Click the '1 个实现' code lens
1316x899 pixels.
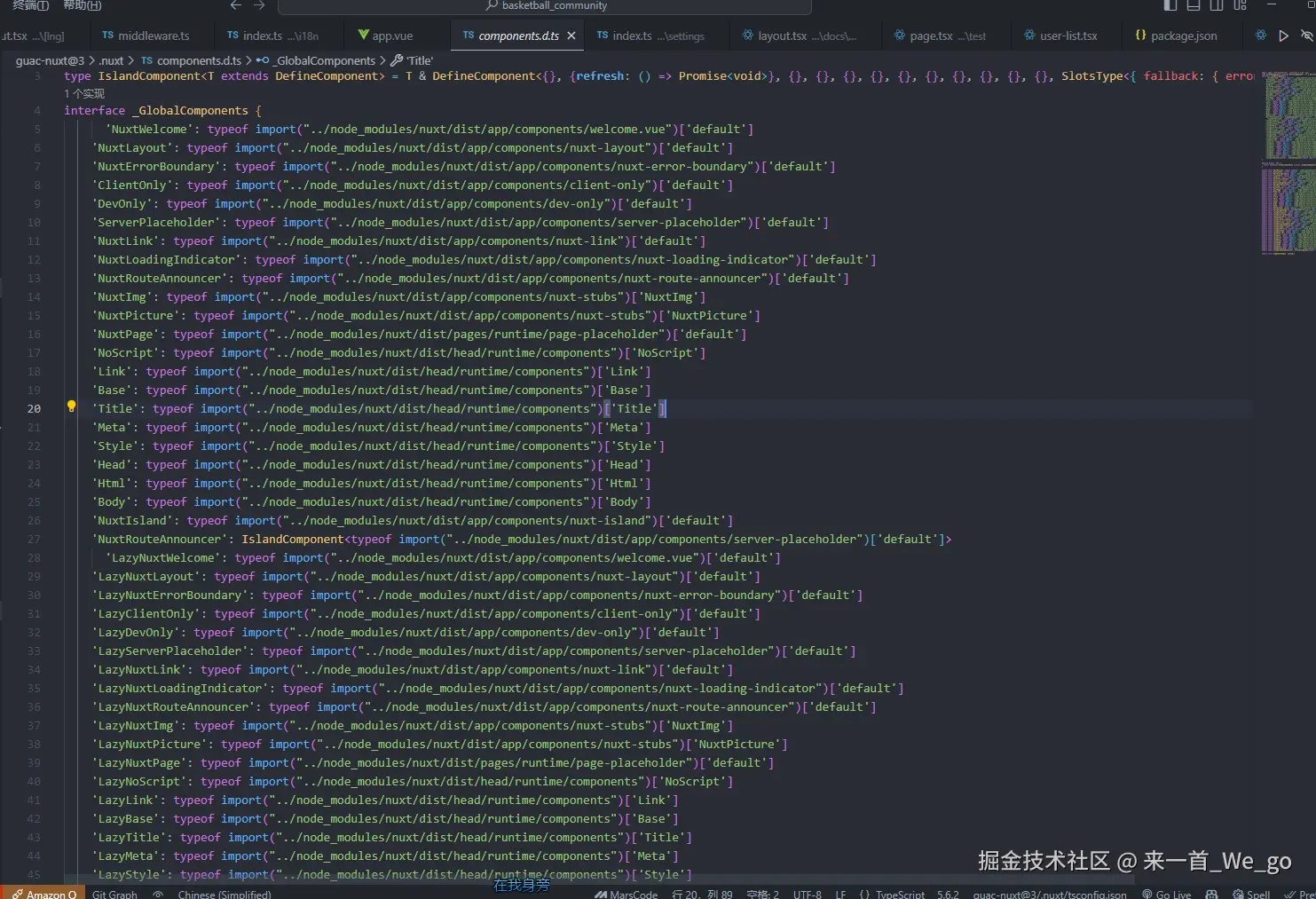pos(84,93)
